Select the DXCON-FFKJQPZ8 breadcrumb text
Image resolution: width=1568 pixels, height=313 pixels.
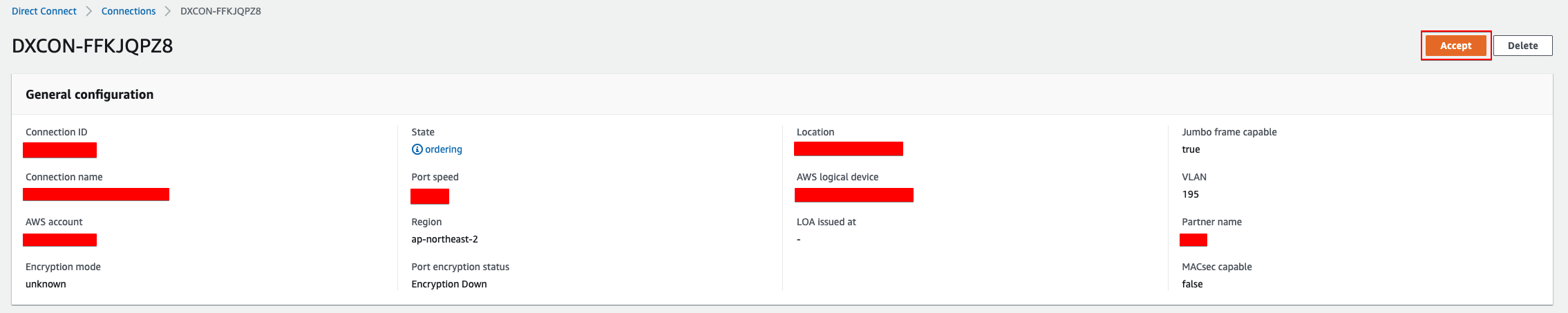pyautogui.click(x=220, y=11)
